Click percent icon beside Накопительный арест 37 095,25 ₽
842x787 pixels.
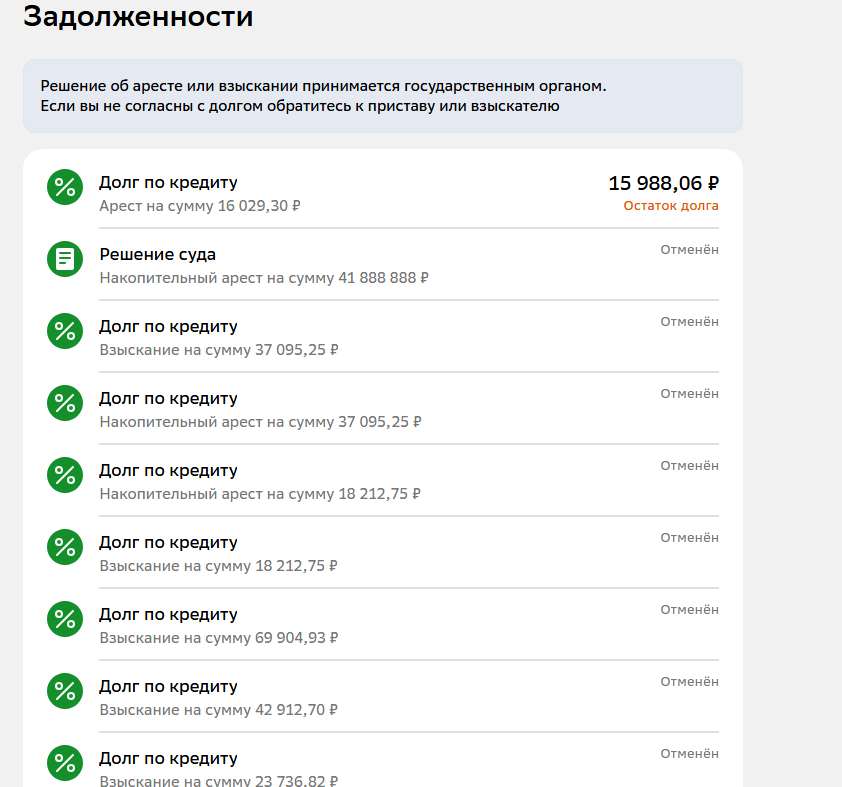tap(65, 403)
